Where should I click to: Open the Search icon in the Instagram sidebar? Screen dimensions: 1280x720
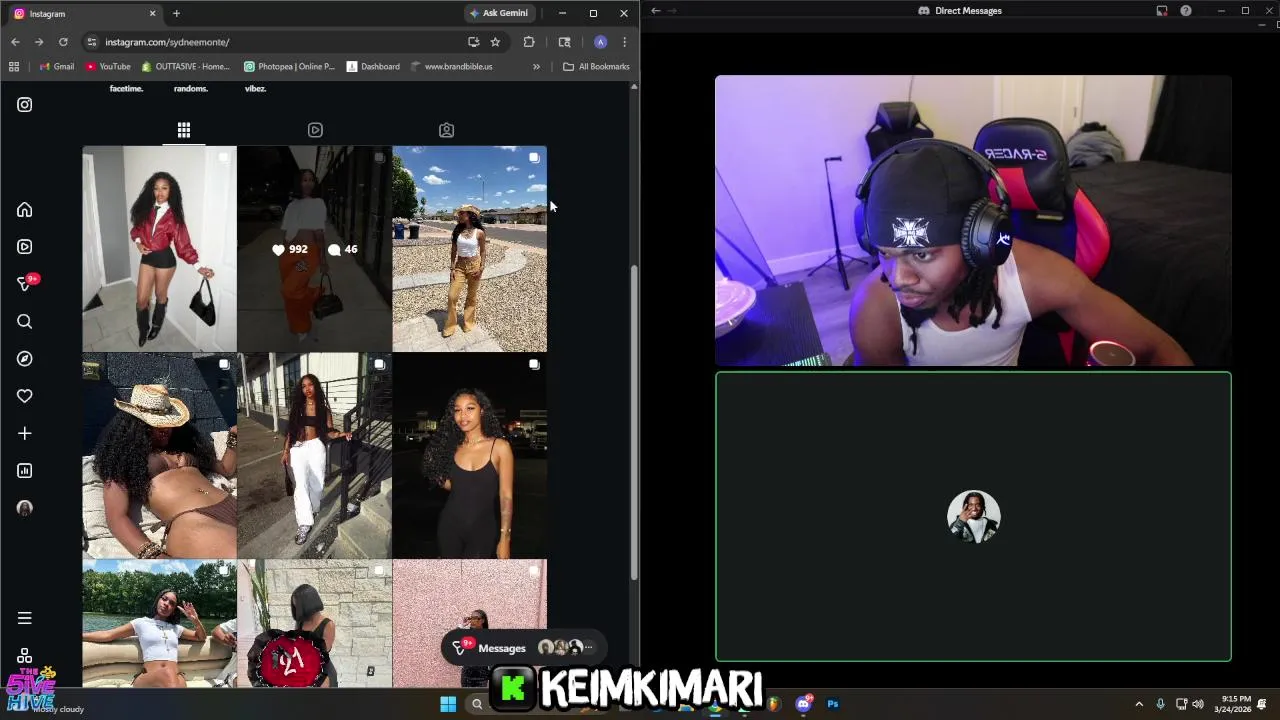coord(25,322)
